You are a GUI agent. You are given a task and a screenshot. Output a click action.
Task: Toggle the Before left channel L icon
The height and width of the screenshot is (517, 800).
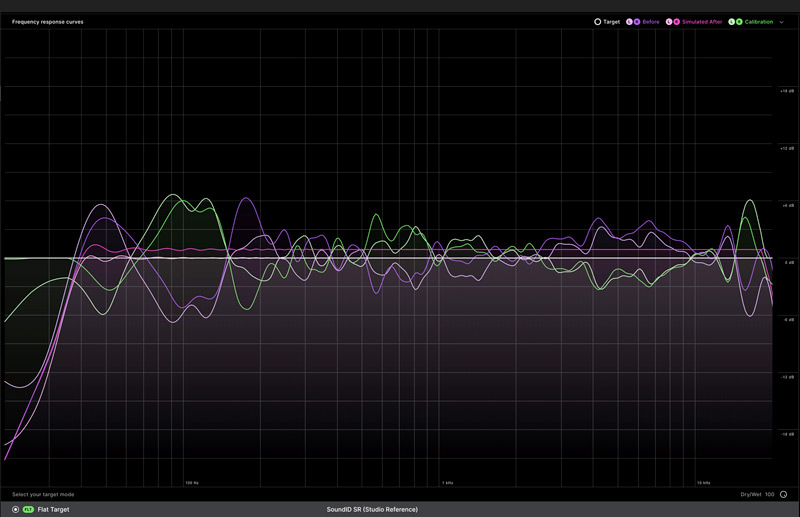[x=629, y=21]
